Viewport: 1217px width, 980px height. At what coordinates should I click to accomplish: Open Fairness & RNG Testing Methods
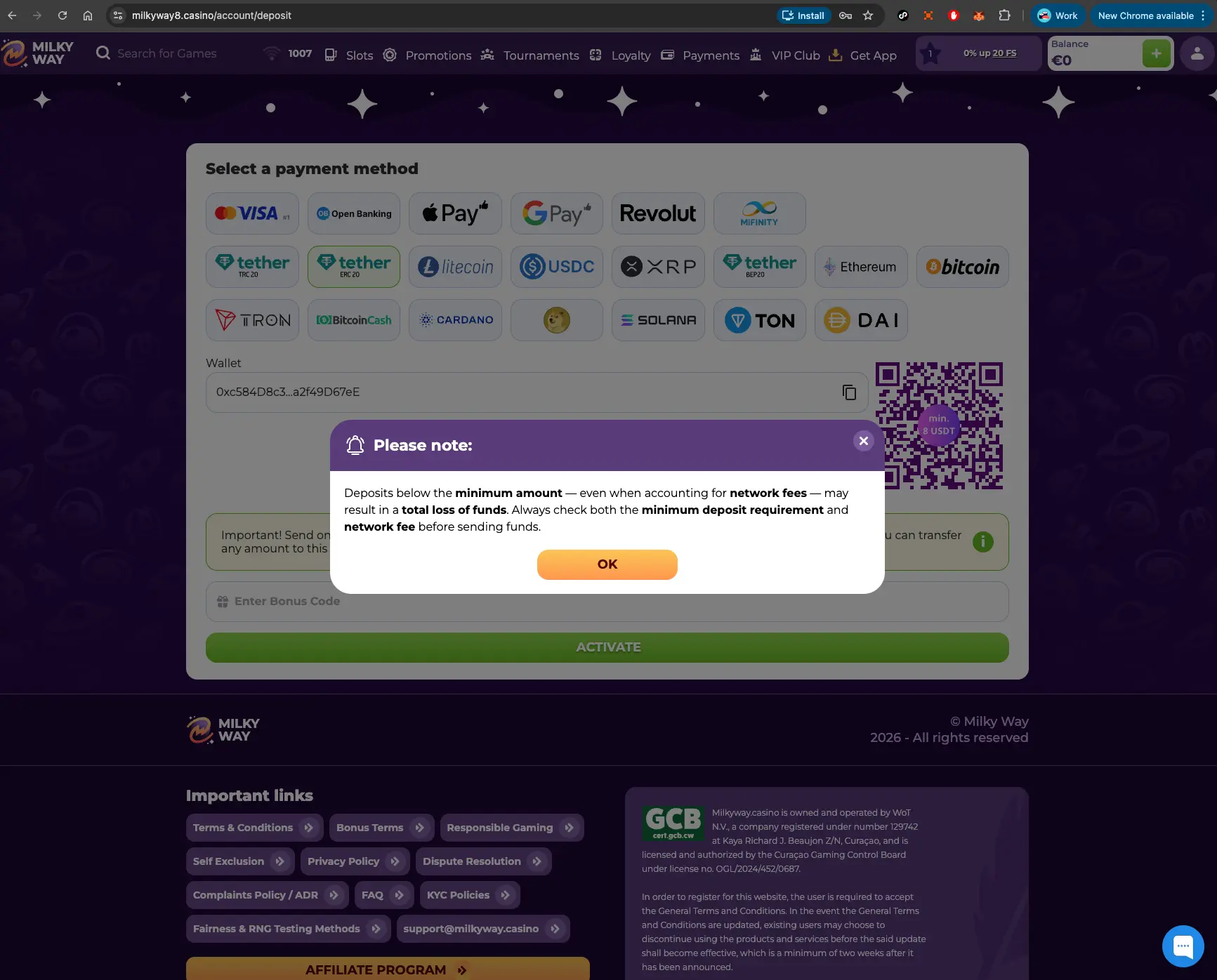coord(289,929)
